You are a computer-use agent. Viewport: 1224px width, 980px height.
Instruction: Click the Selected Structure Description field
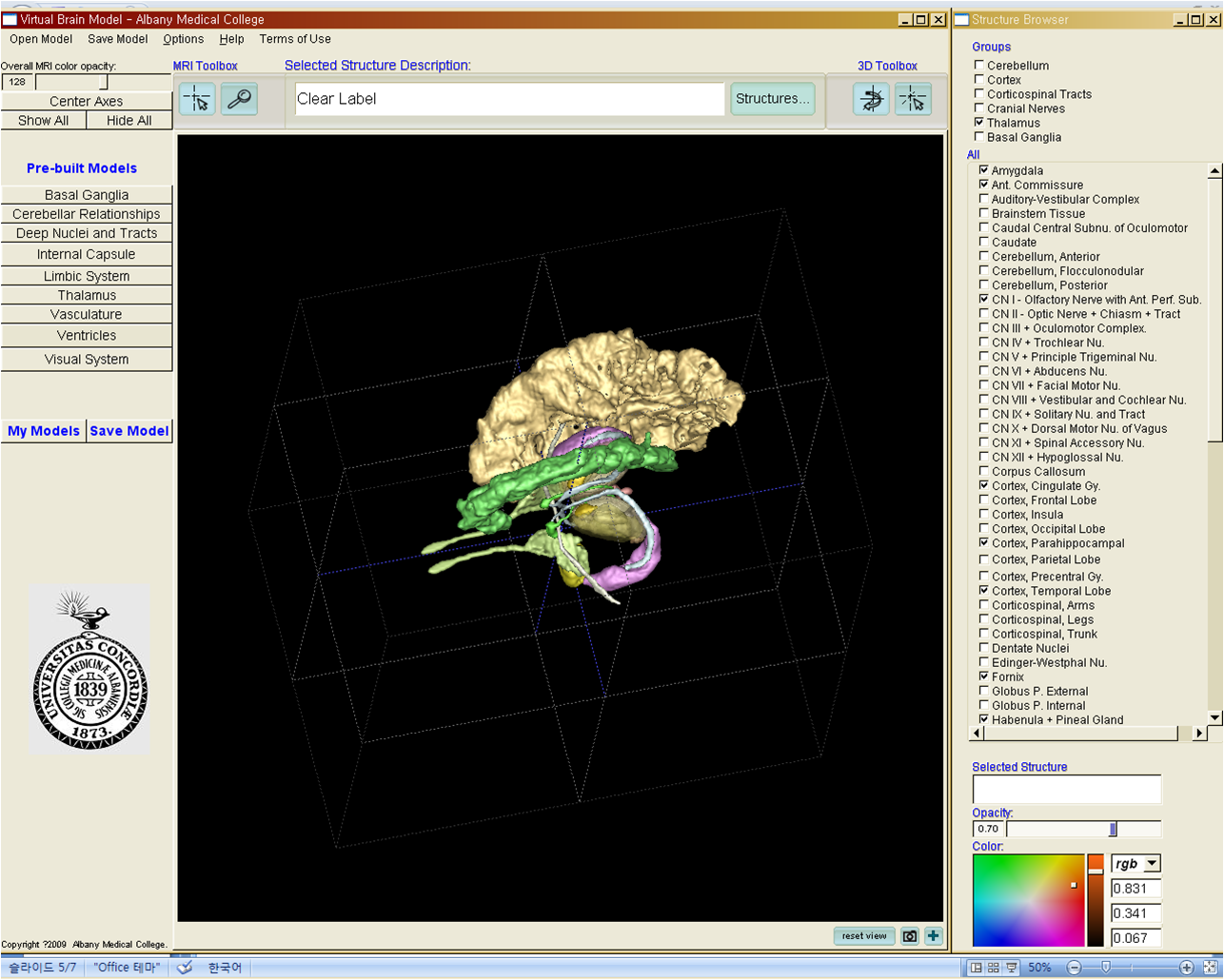(509, 99)
